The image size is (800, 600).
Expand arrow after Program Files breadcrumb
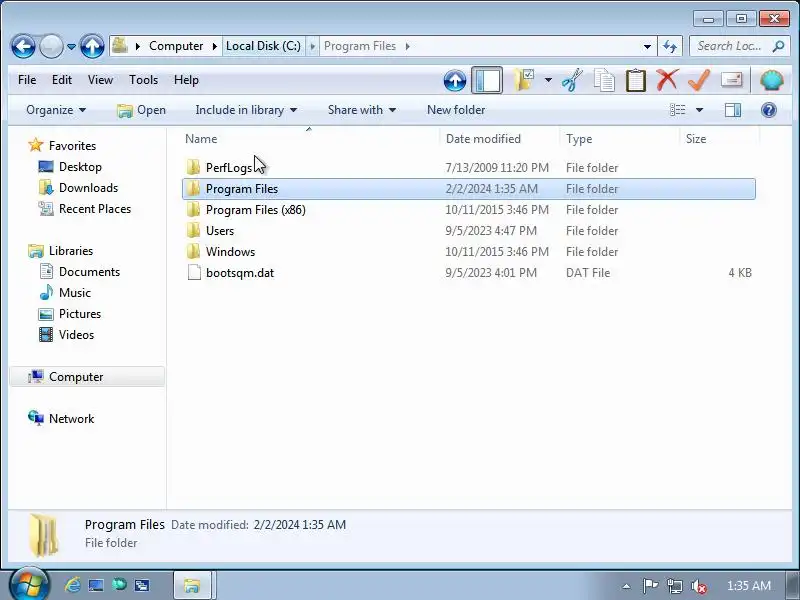point(408,46)
